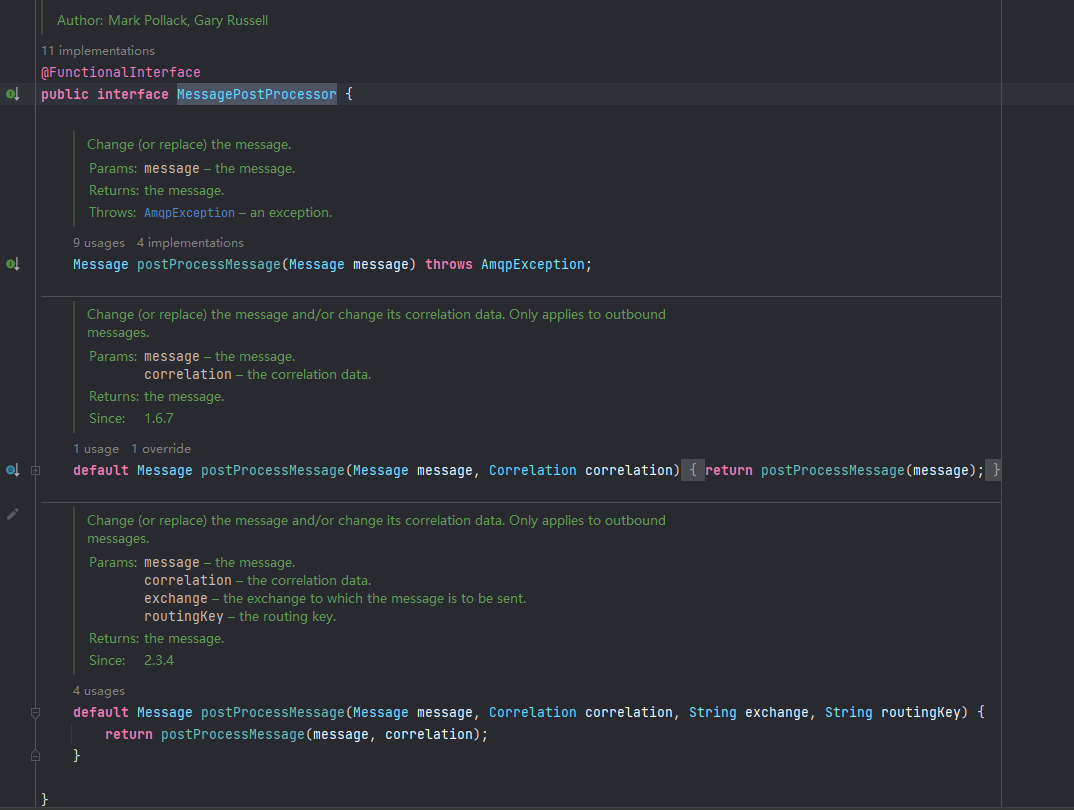Select the highlighted MessagePostProcessor interface name
This screenshot has width=1074, height=810.
[x=257, y=94]
